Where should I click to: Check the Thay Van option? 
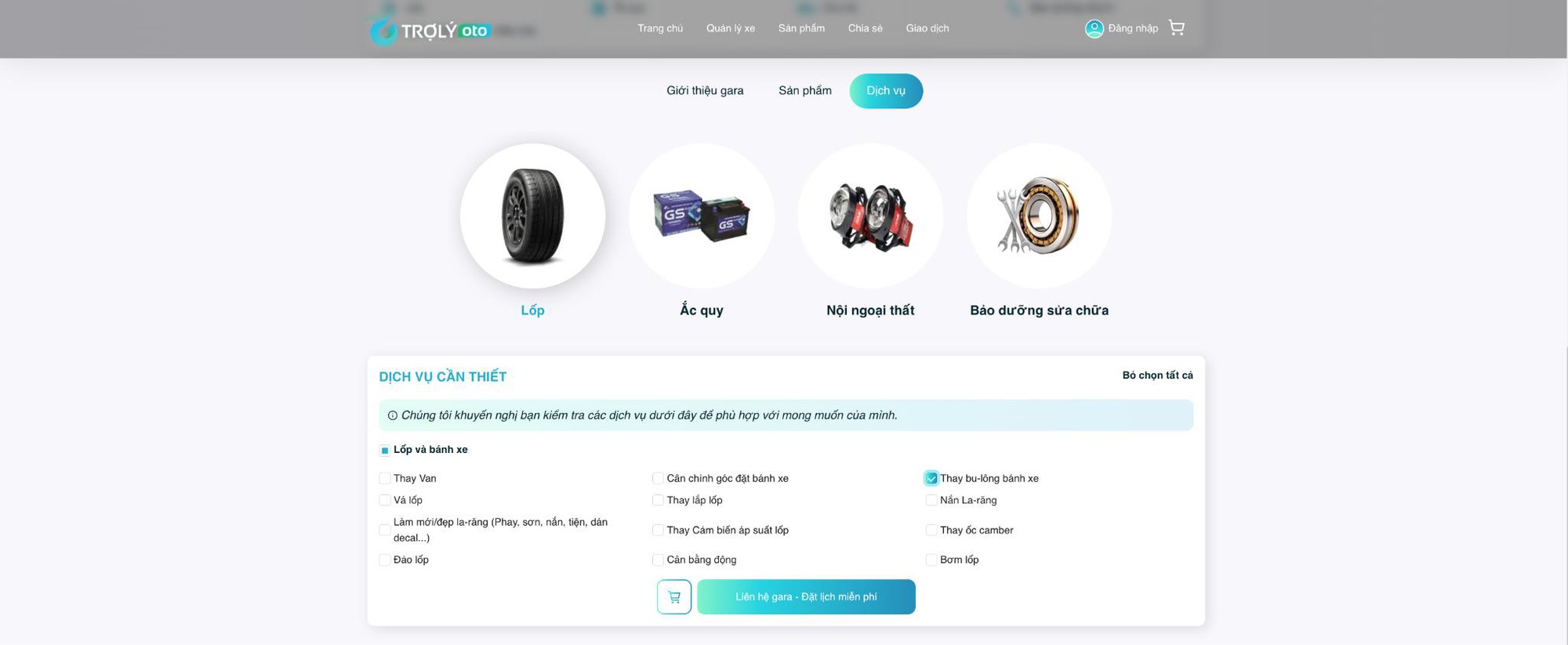click(385, 478)
